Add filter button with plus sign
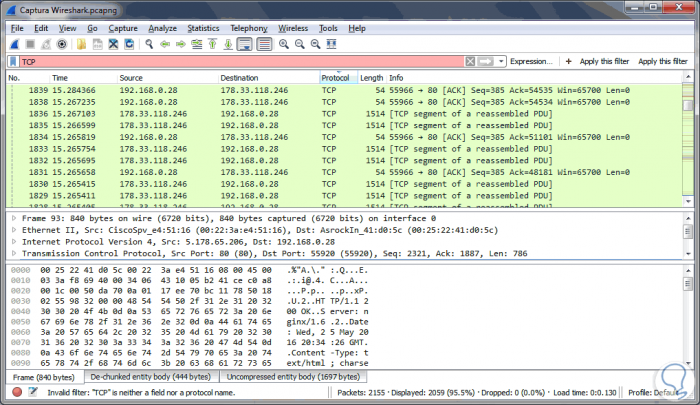The image size is (700, 405). (x=568, y=62)
